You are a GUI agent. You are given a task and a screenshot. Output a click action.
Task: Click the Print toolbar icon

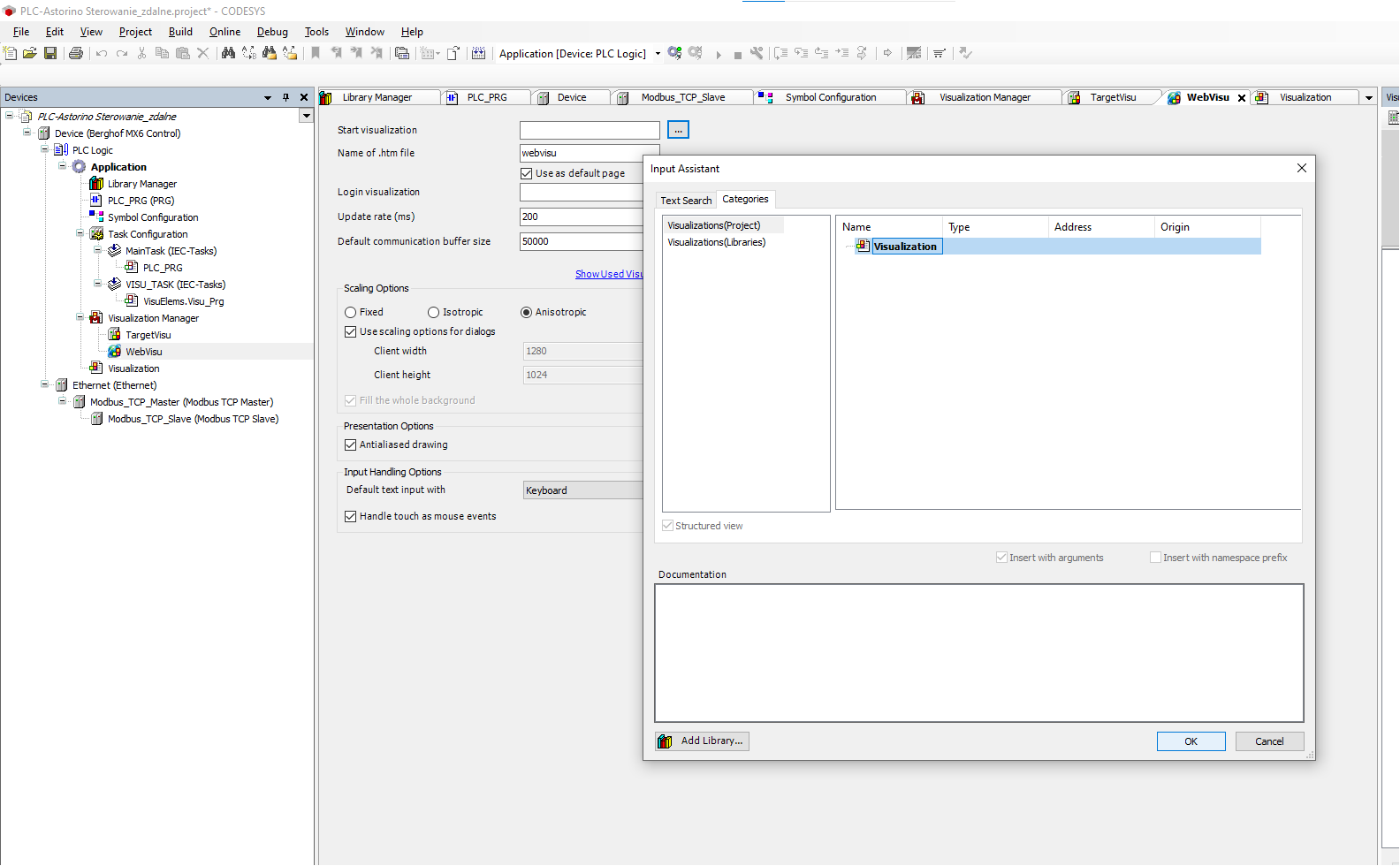pyautogui.click(x=76, y=53)
